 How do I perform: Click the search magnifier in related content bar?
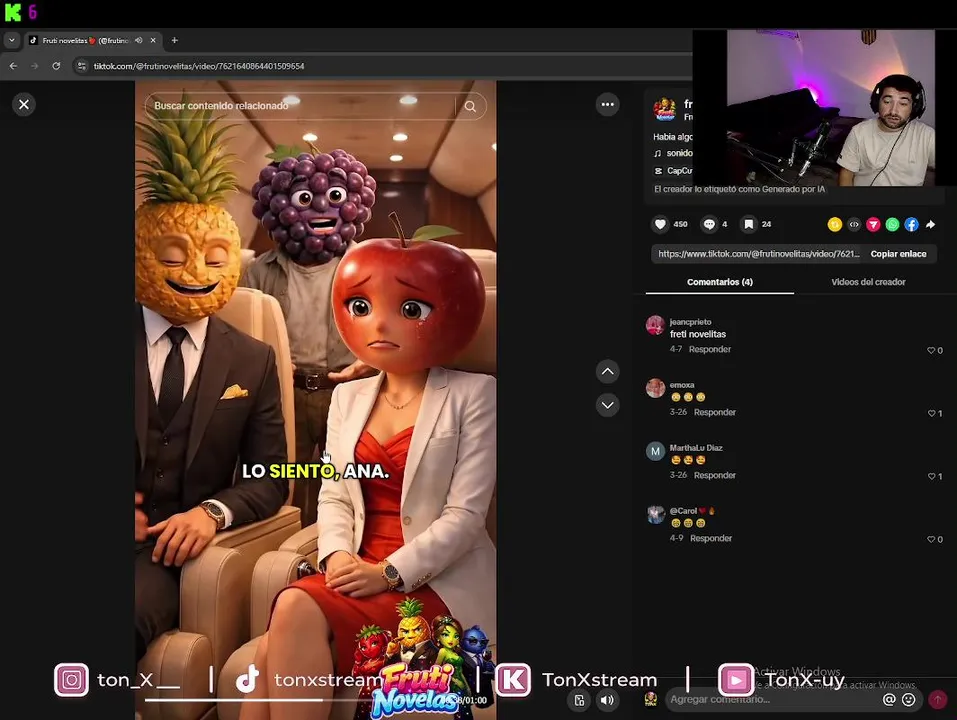point(470,106)
